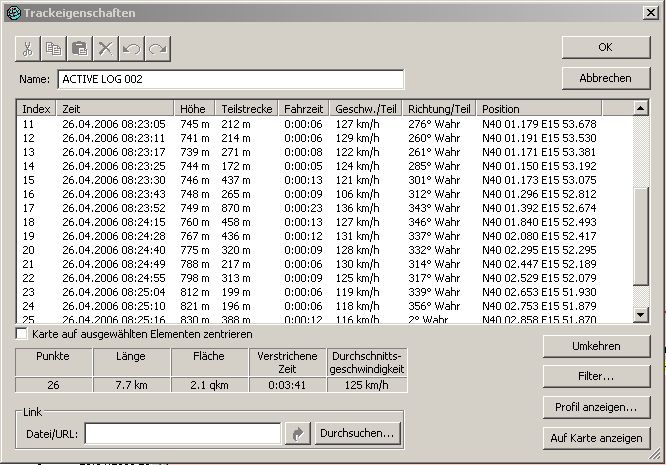Image resolution: width=666 pixels, height=465 pixels.
Task: Click the Abbrechen button
Action: (604, 78)
